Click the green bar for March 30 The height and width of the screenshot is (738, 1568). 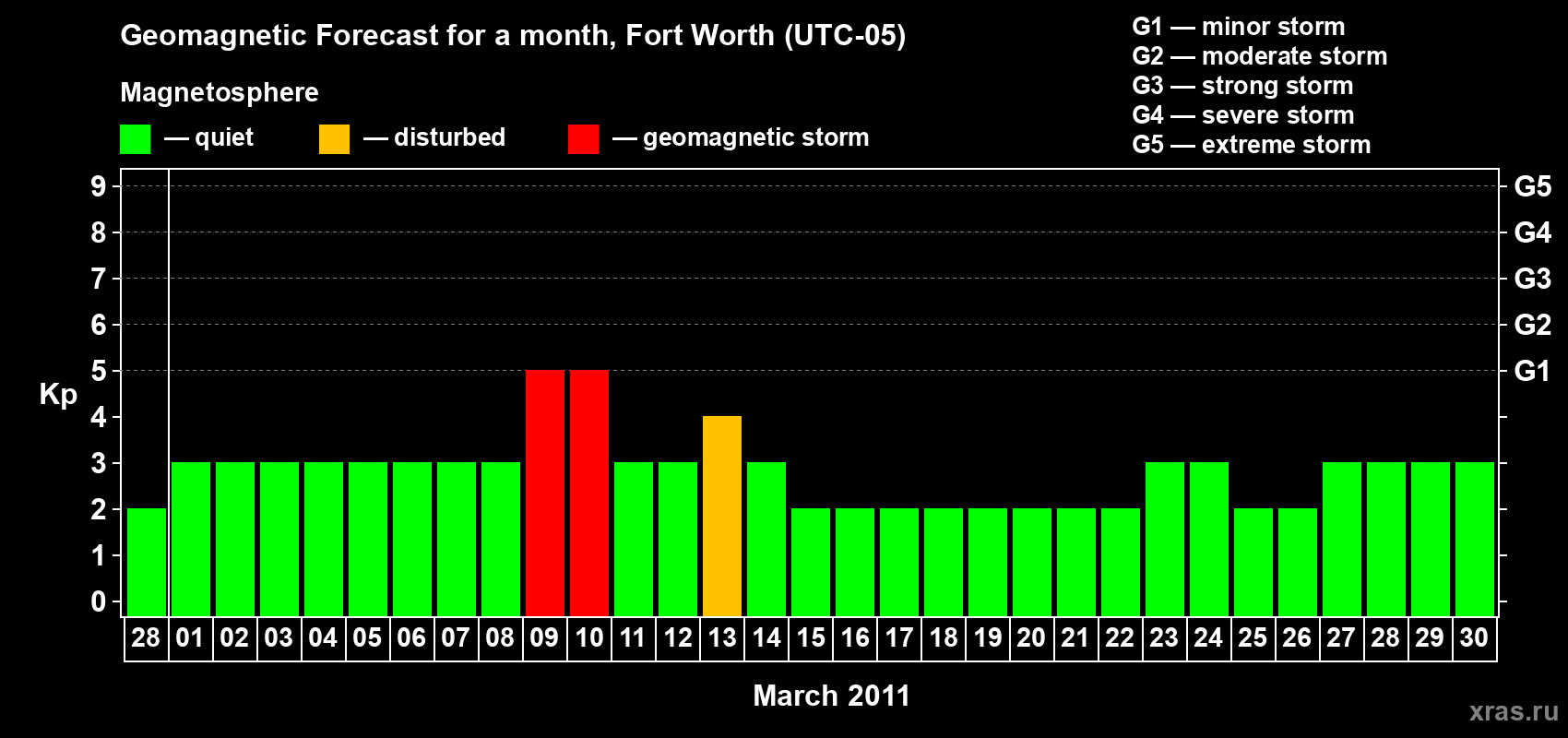(1475, 539)
